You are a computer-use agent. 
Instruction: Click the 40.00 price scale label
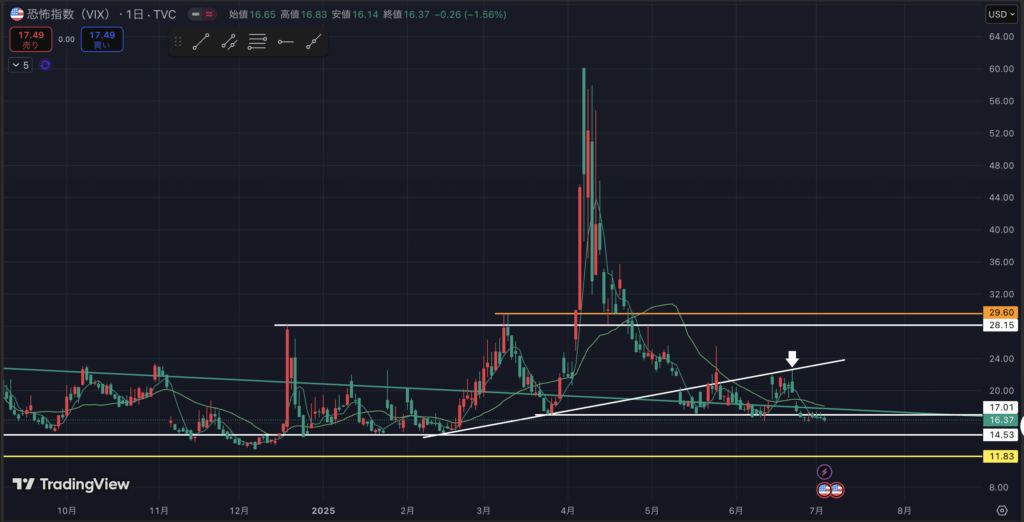1002,230
